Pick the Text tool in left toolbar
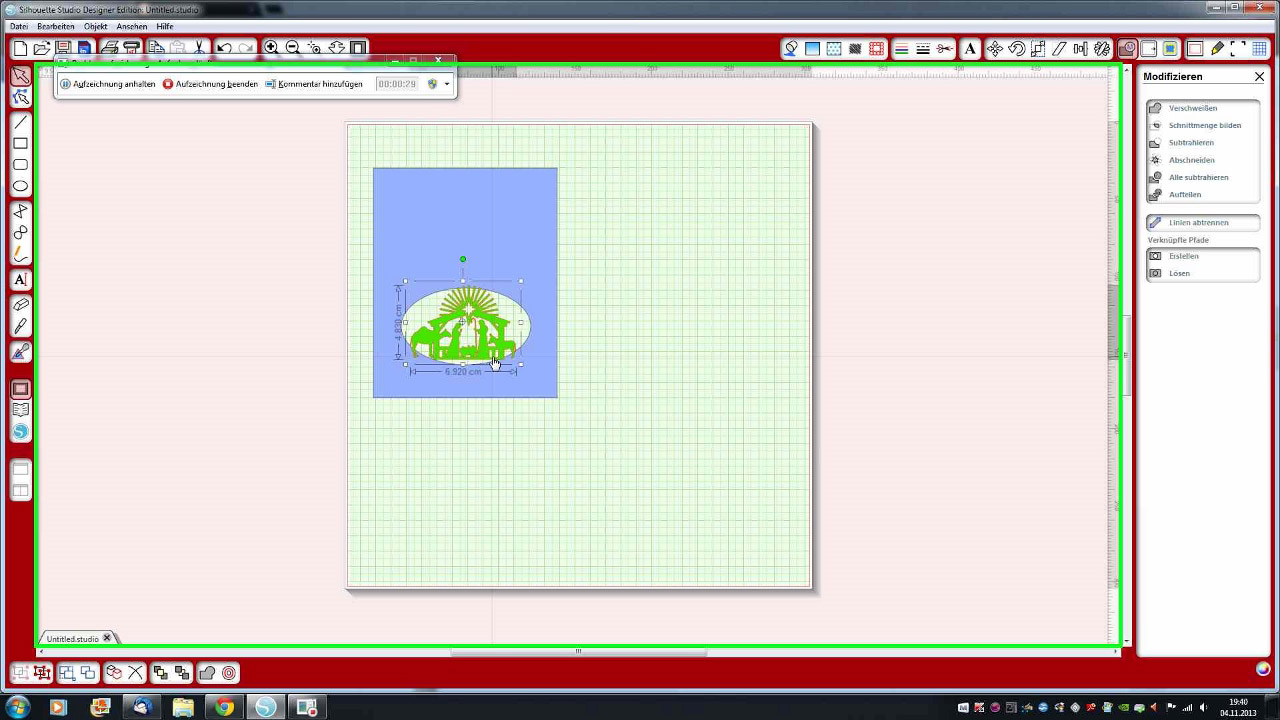 20,280
